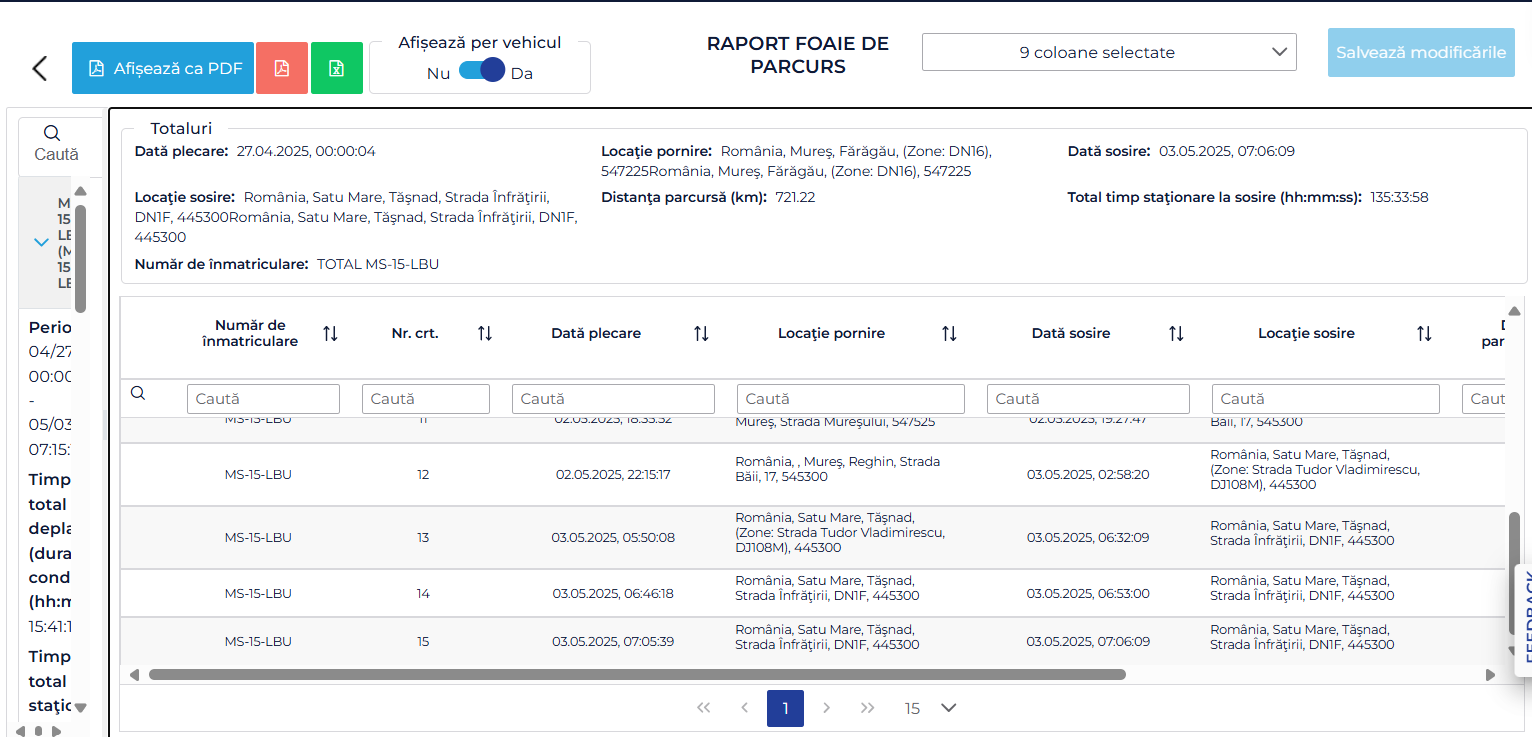
Task: Click the Afișează ca PDF button
Action: 163,68
